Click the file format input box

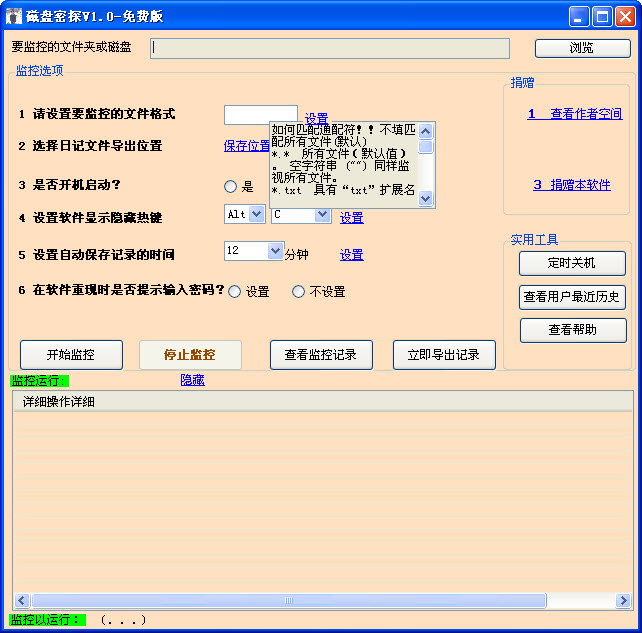260,114
